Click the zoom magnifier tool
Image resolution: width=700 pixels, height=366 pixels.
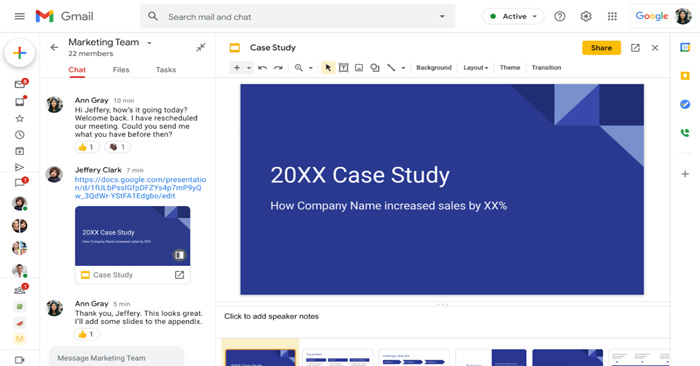[x=299, y=68]
